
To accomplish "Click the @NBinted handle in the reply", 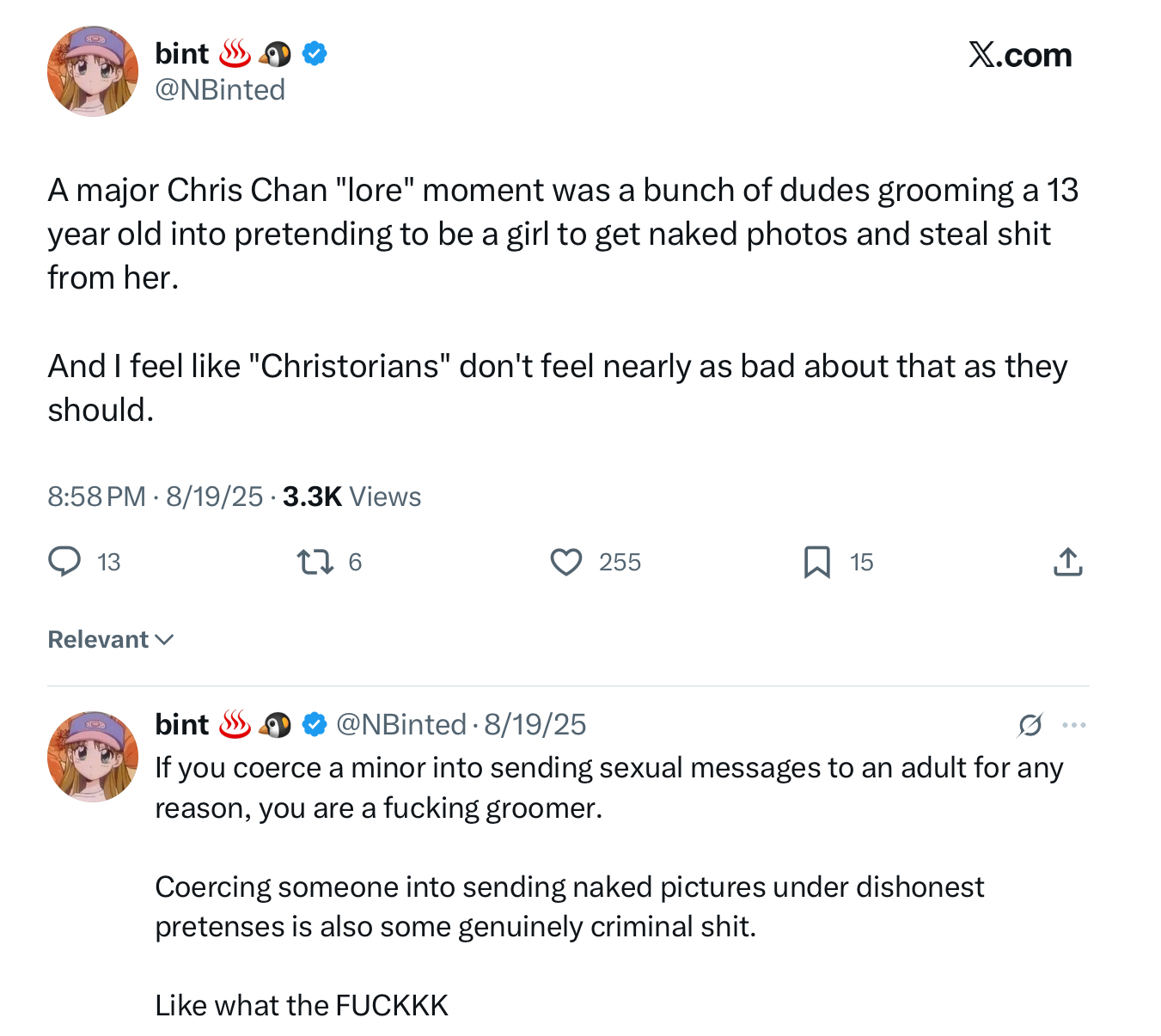I will [x=400, y=725].
